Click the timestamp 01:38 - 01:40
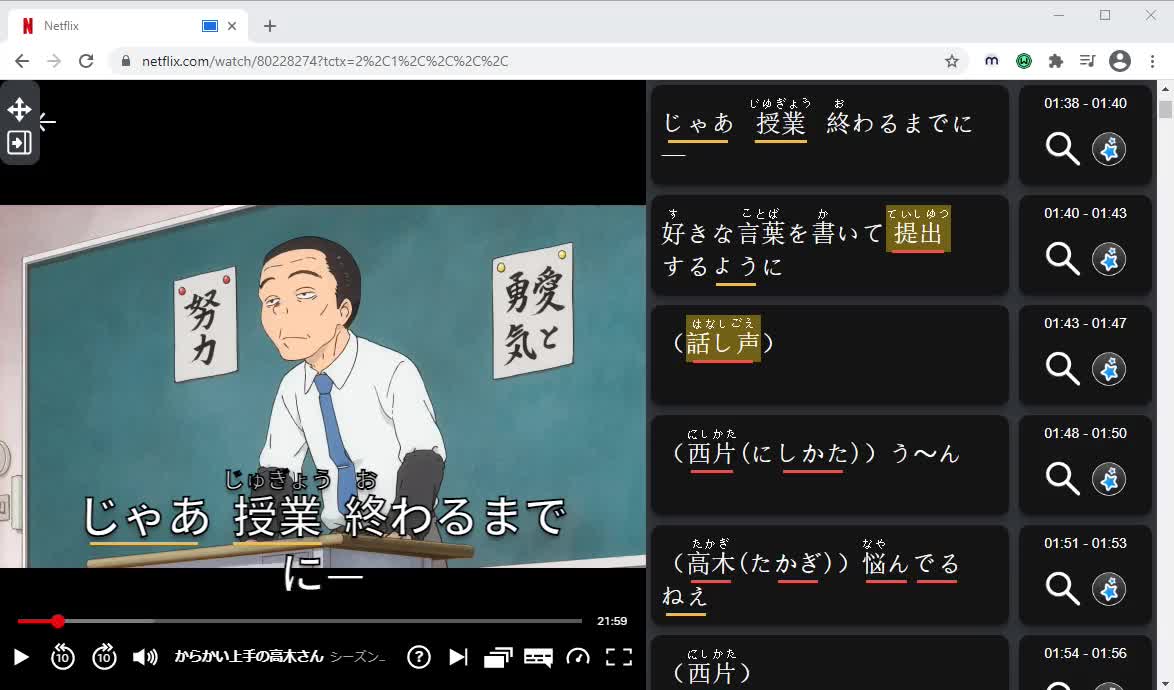This screenshot has width=1174, height=690. (1085, 103)
